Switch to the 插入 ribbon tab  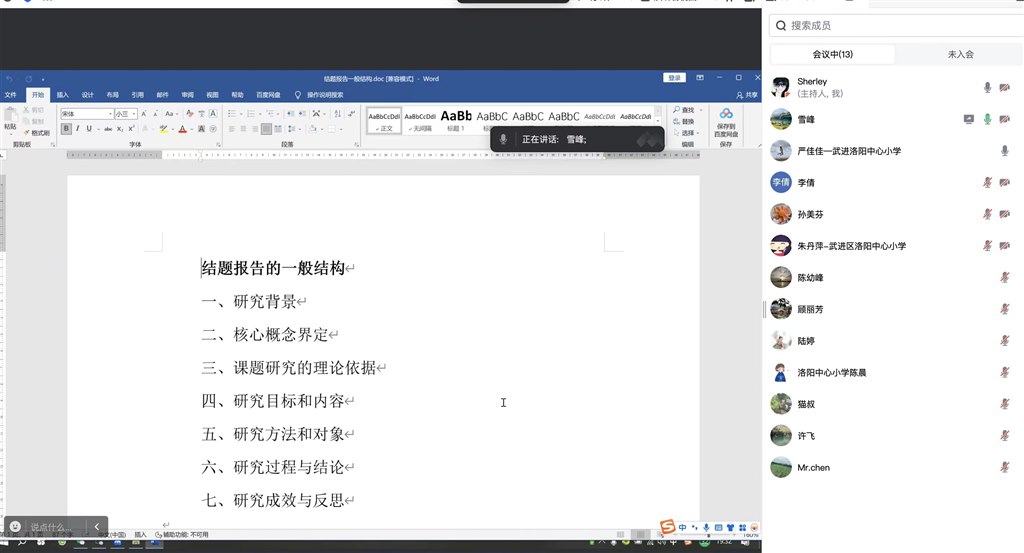point(63,95)
